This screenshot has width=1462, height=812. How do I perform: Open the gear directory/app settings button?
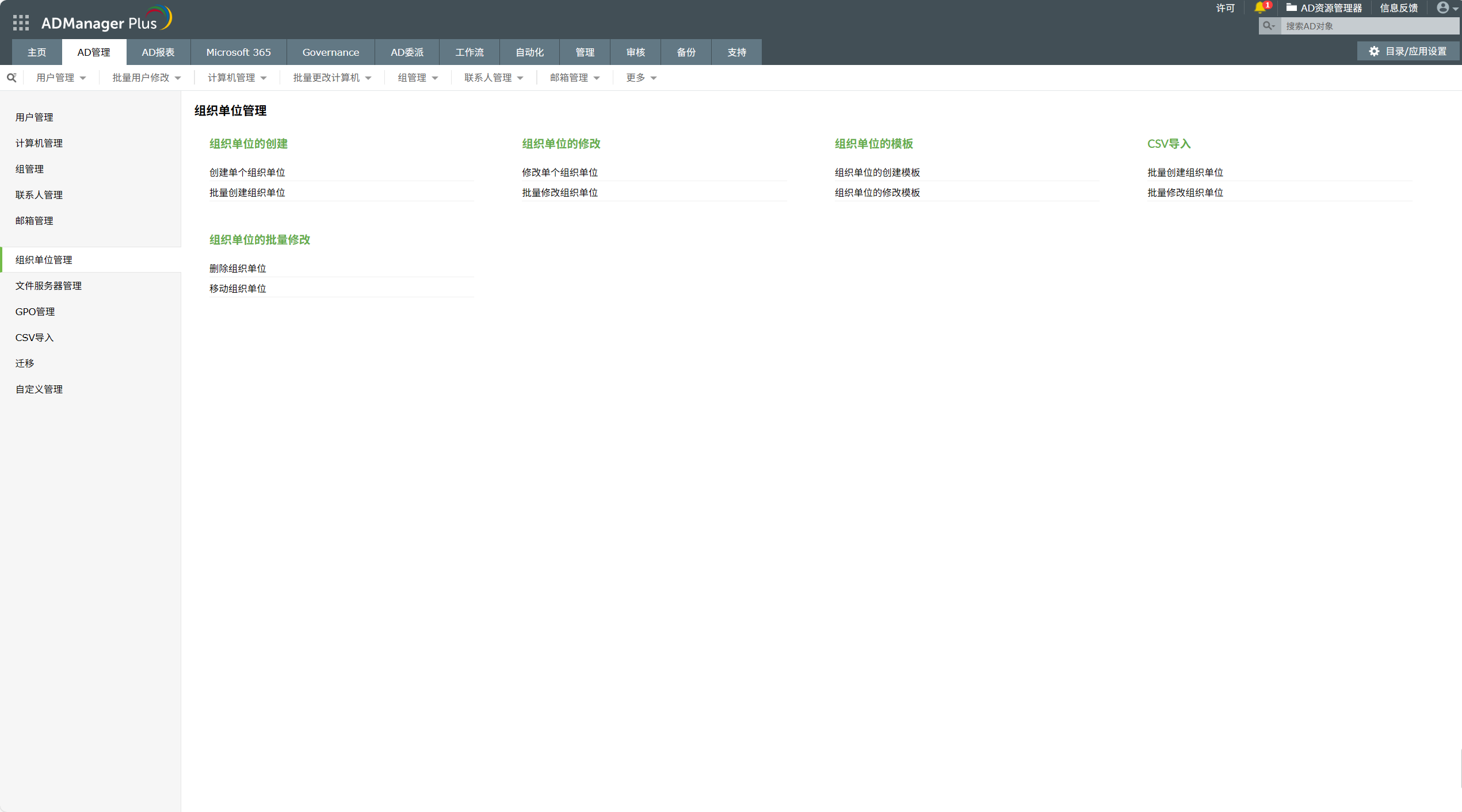(1408, 51)
